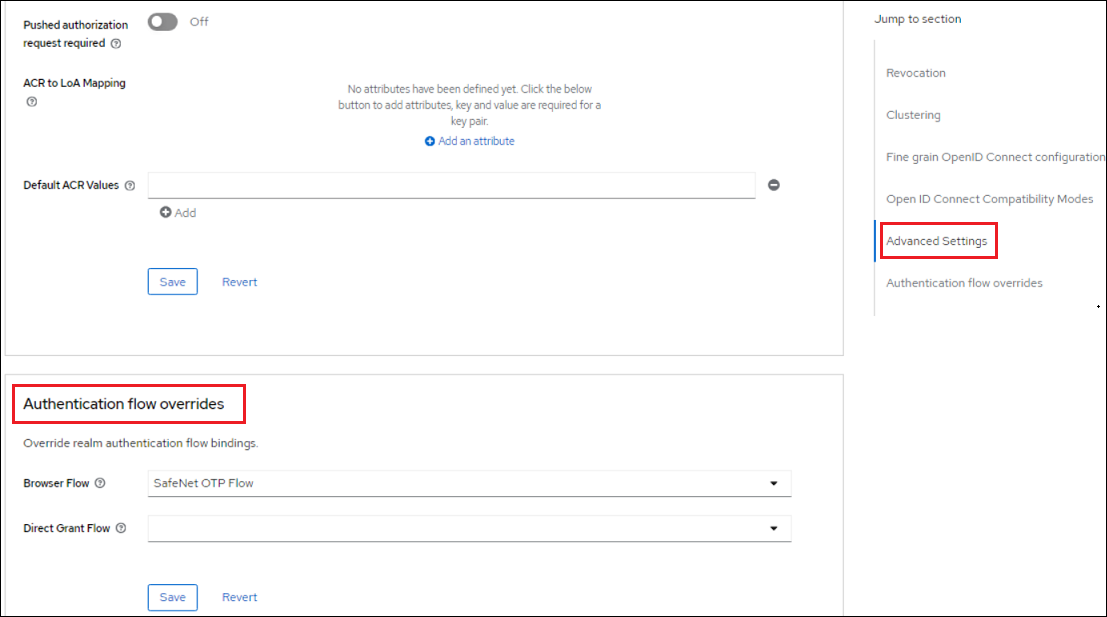Navigate to Open ID Connect Compatibility Modes

989,199
